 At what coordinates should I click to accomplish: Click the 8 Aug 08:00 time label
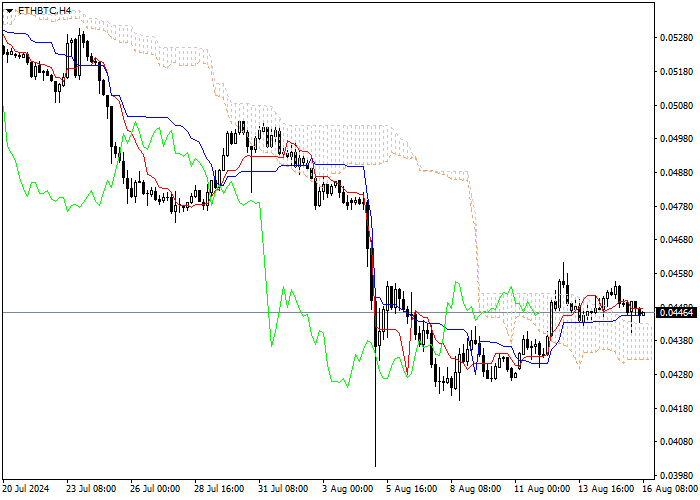tap(475, 489)
